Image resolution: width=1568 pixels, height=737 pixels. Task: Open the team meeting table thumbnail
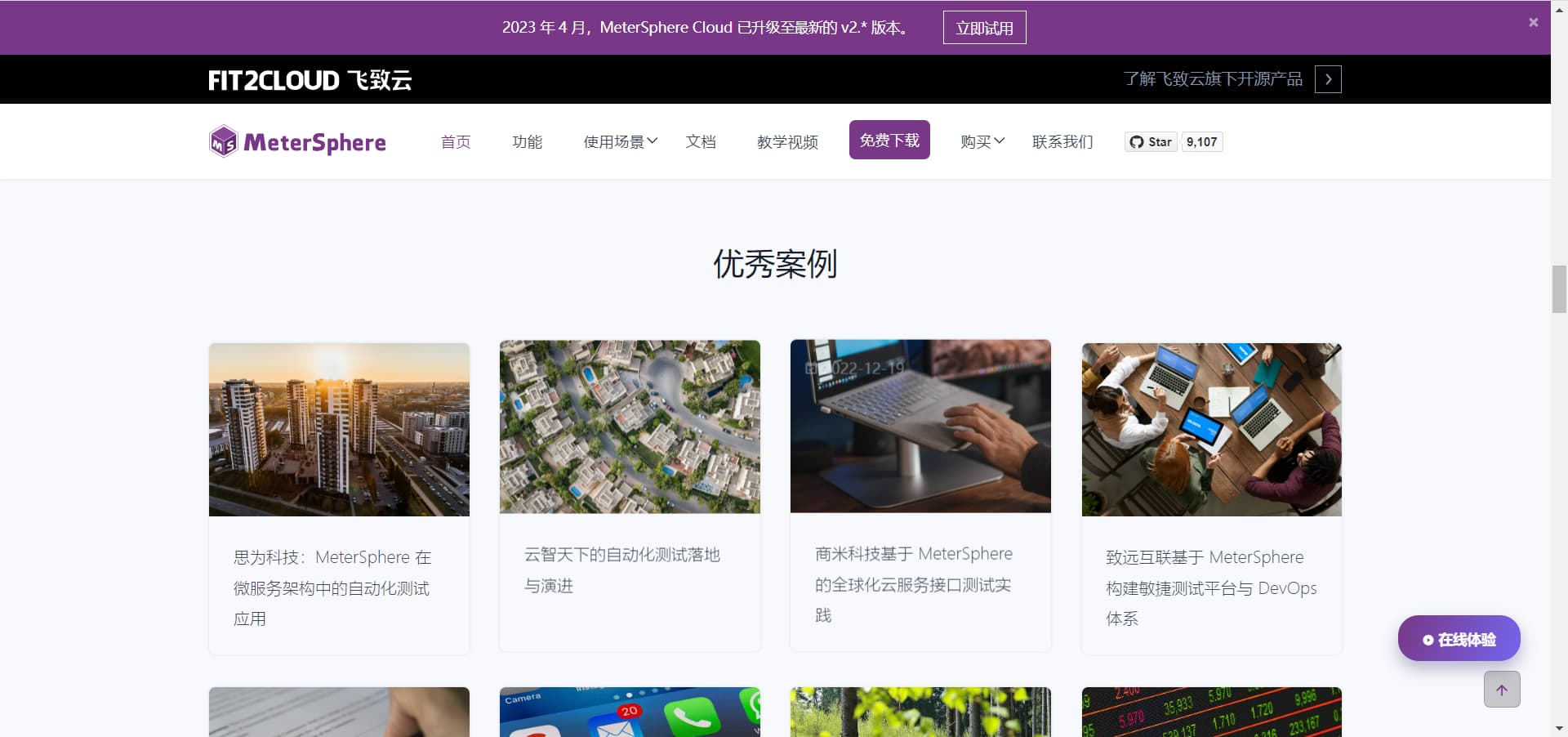click(1212, 430)
